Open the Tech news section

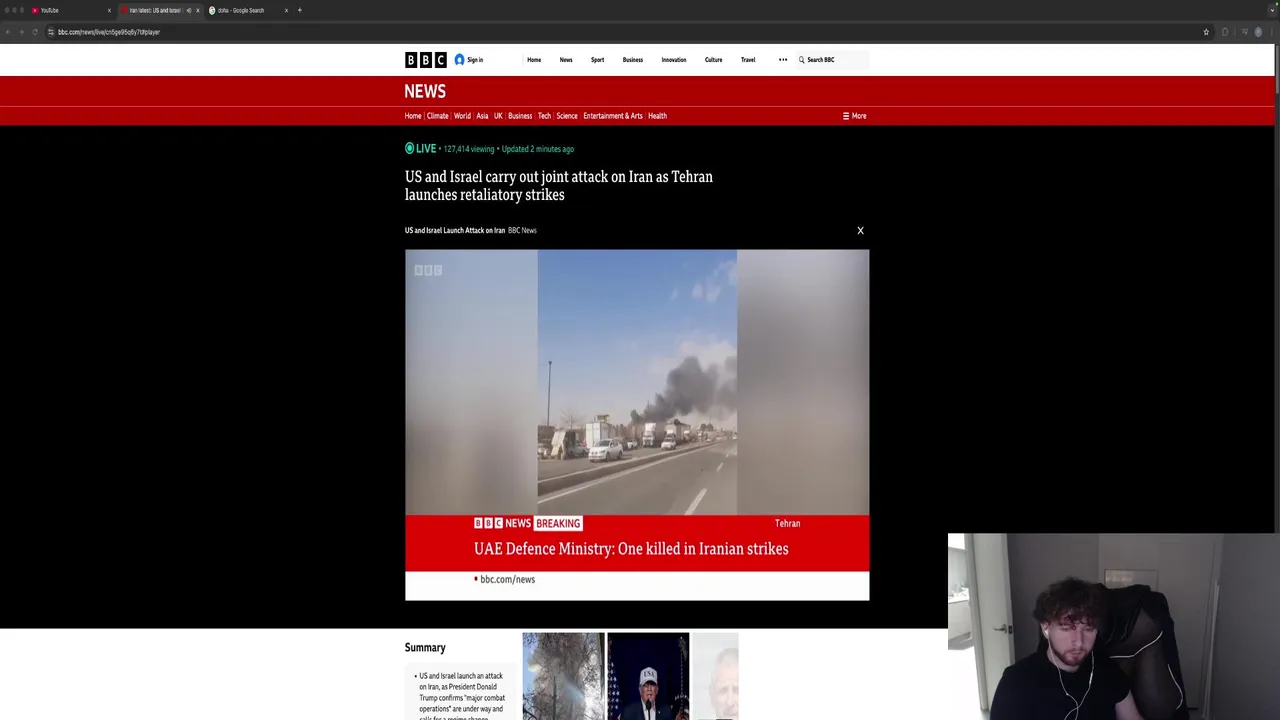click(x=544, y=116)
